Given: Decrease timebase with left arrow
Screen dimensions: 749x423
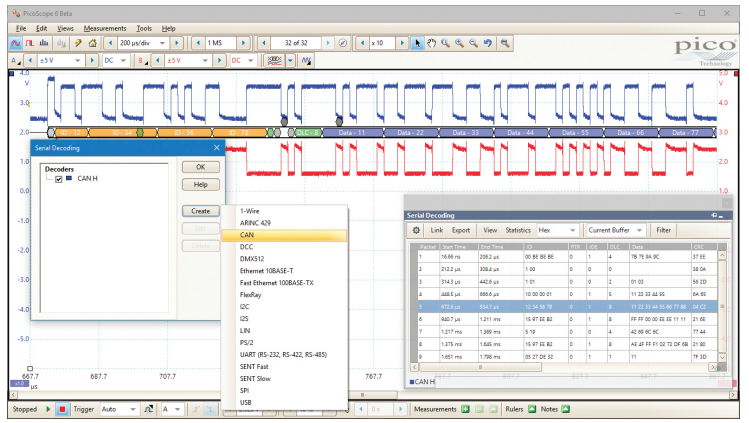Looking at the screenshot, I should [110, 43].
